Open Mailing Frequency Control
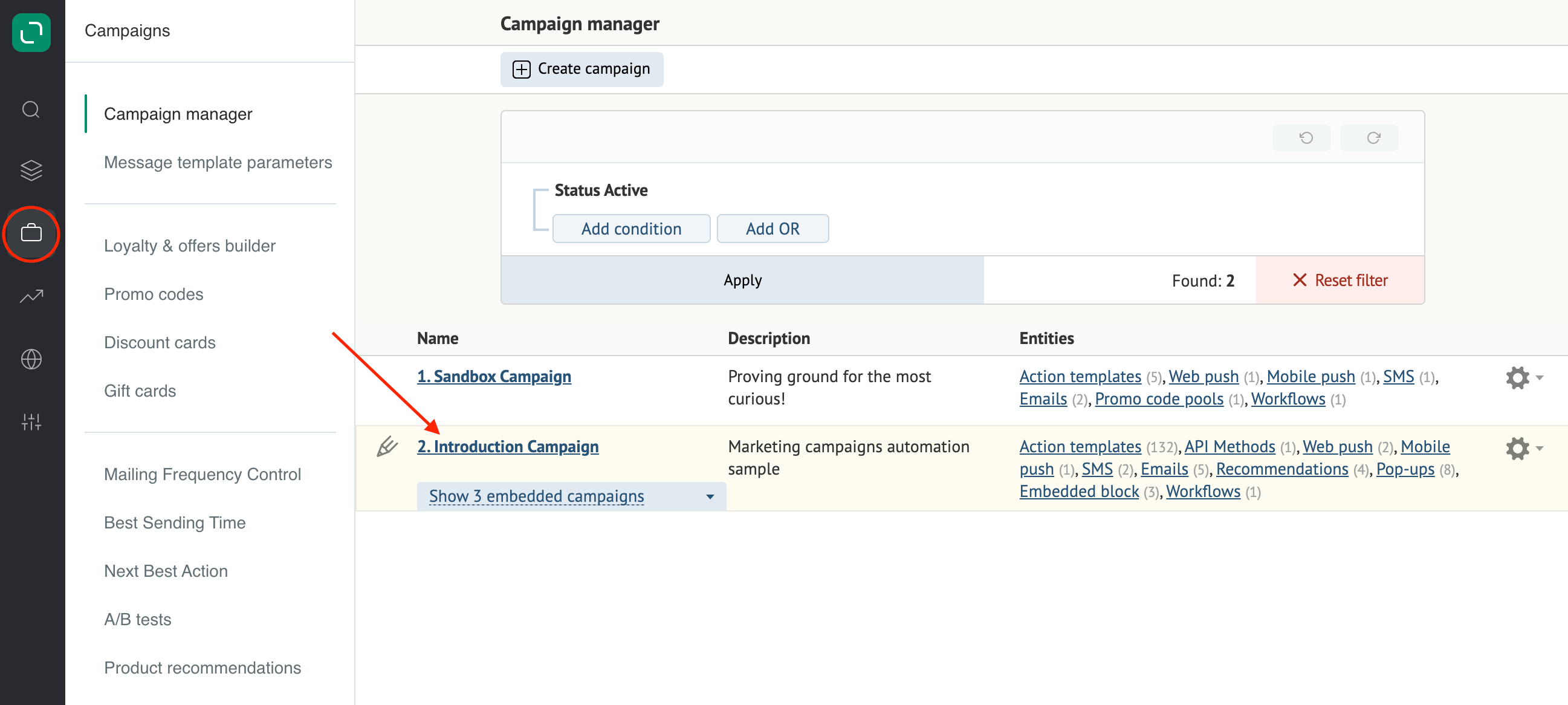 tap(202, 474)
